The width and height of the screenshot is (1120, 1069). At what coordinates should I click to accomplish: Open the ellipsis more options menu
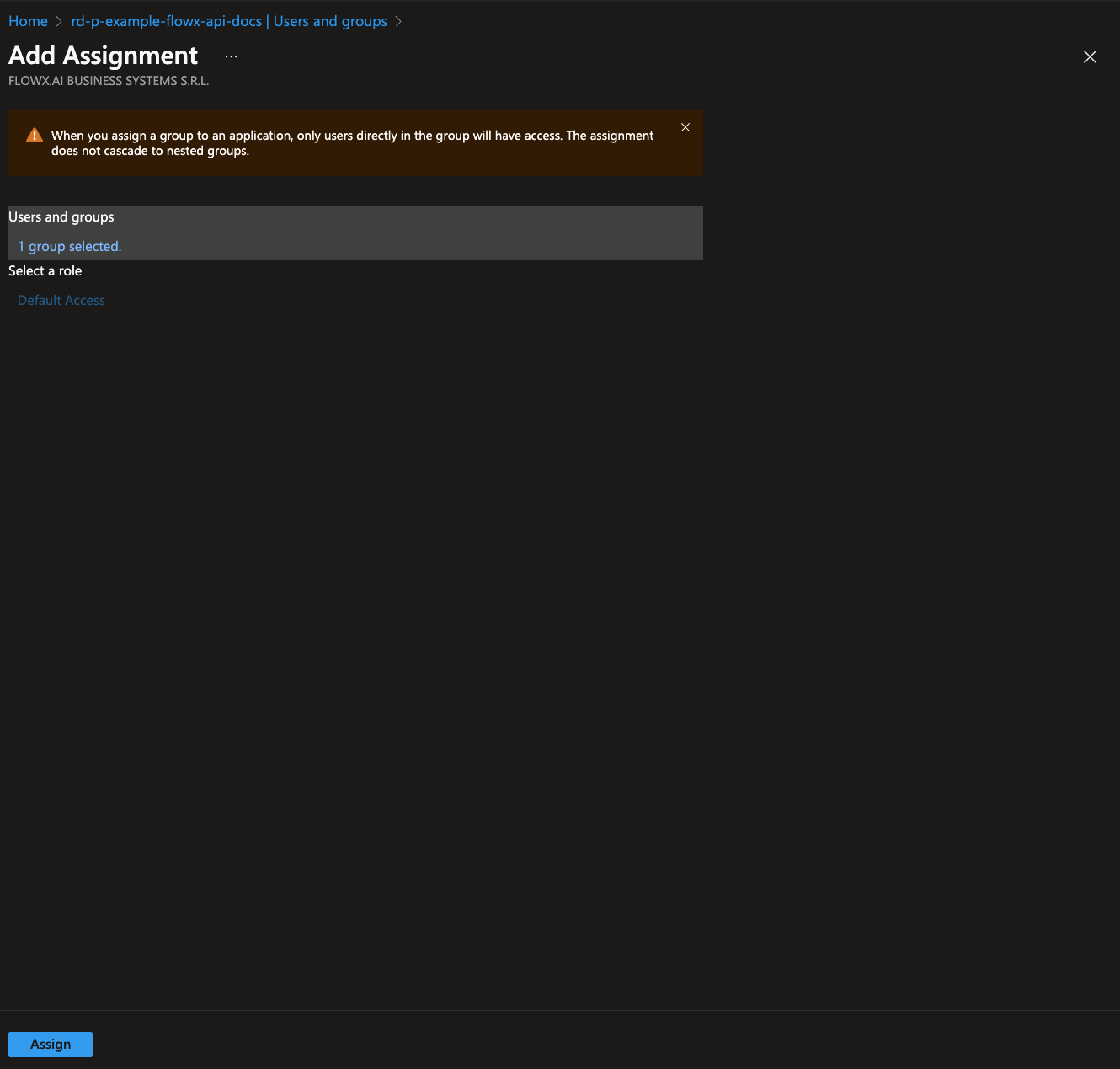tap(232, 56)
